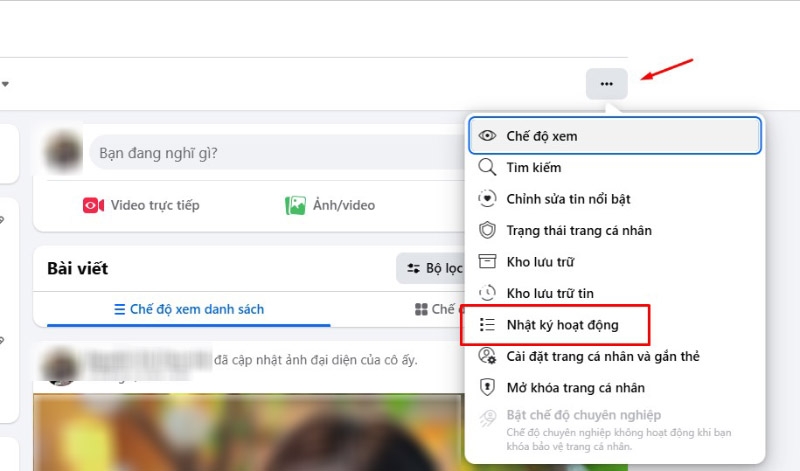Open 'Nhật ký hoạt động' activity log

[615, 325]
